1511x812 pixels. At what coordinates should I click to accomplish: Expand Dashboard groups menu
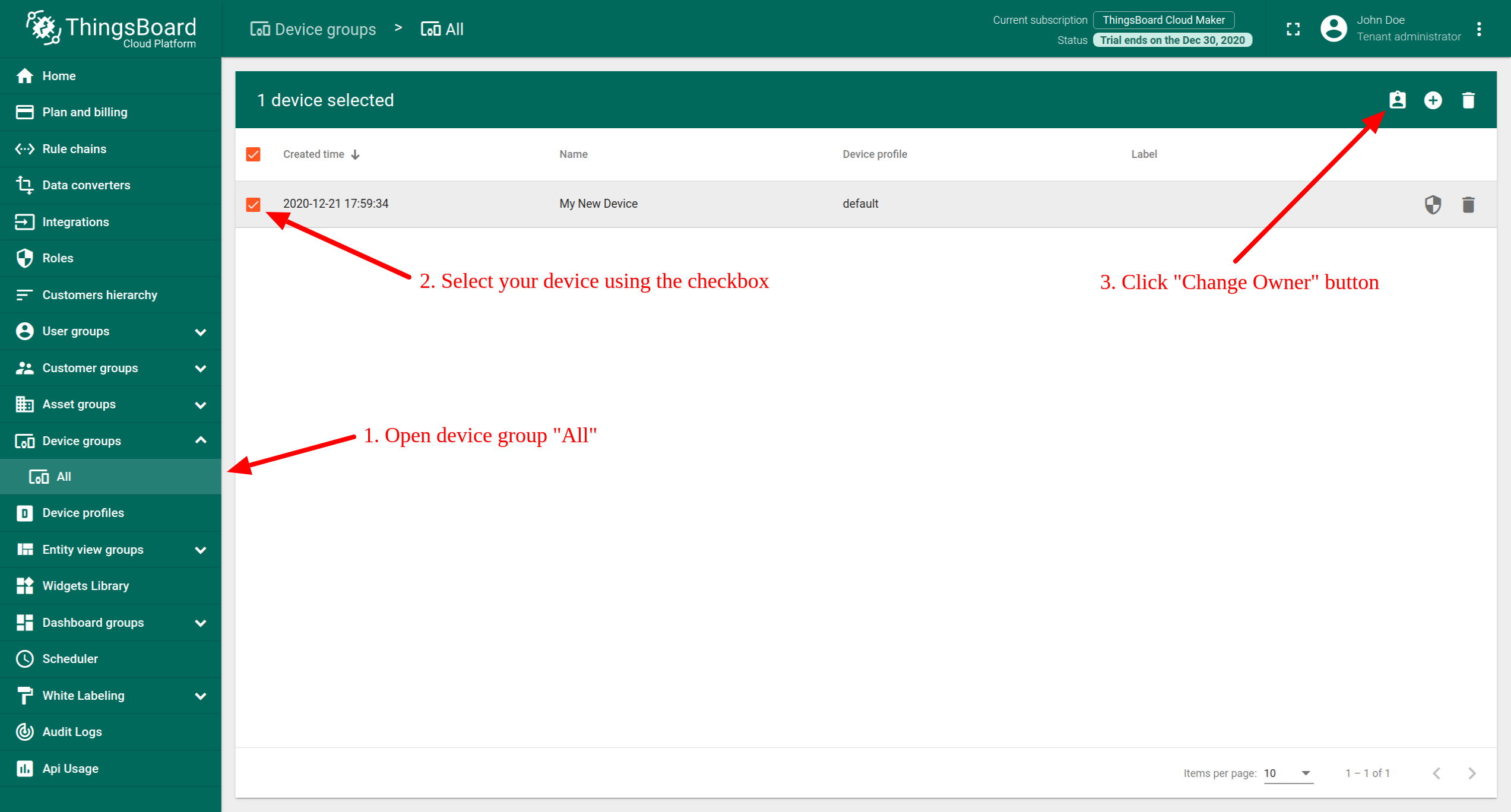(x=201, y=623)
